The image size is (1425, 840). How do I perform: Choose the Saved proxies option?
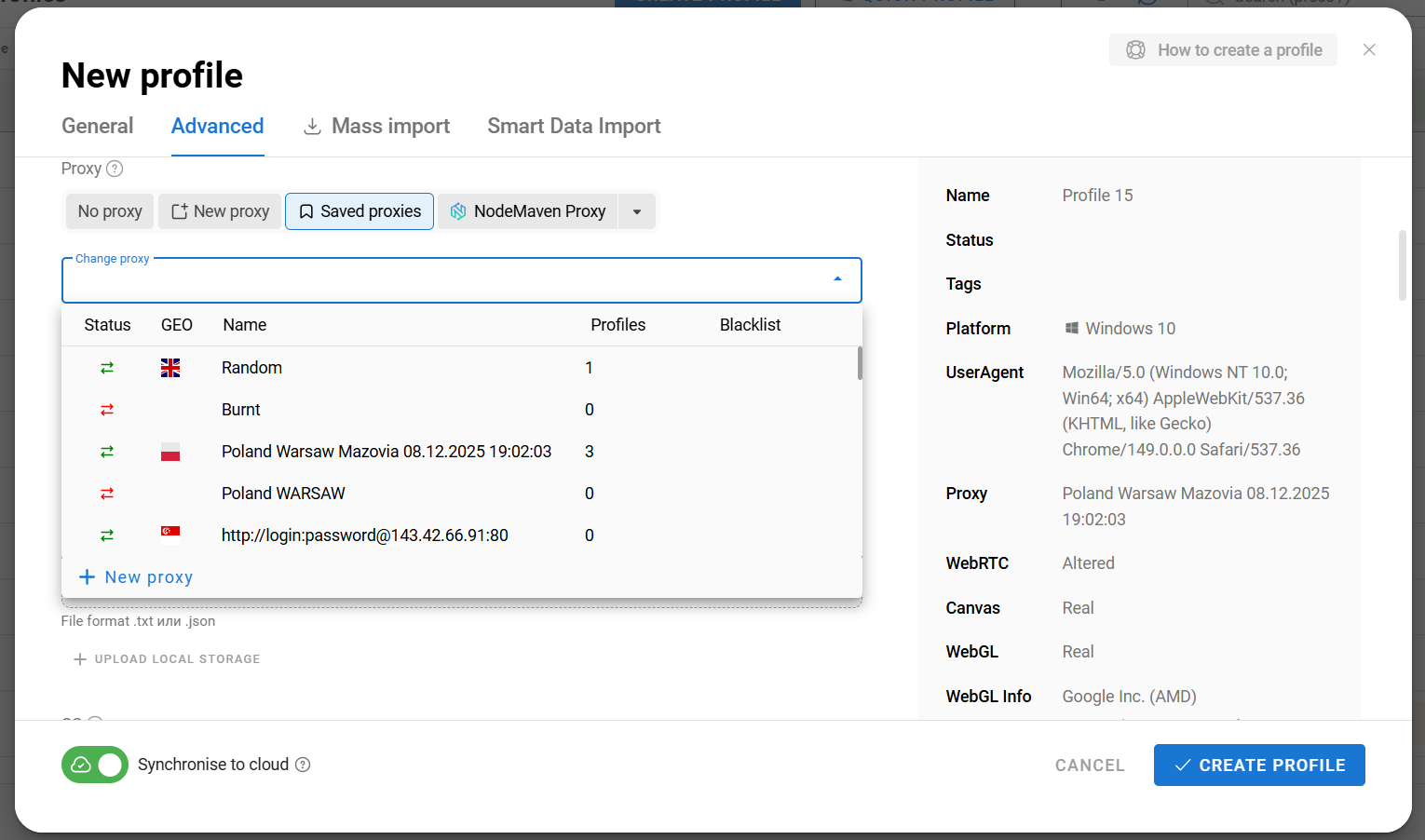pos(360,211)
